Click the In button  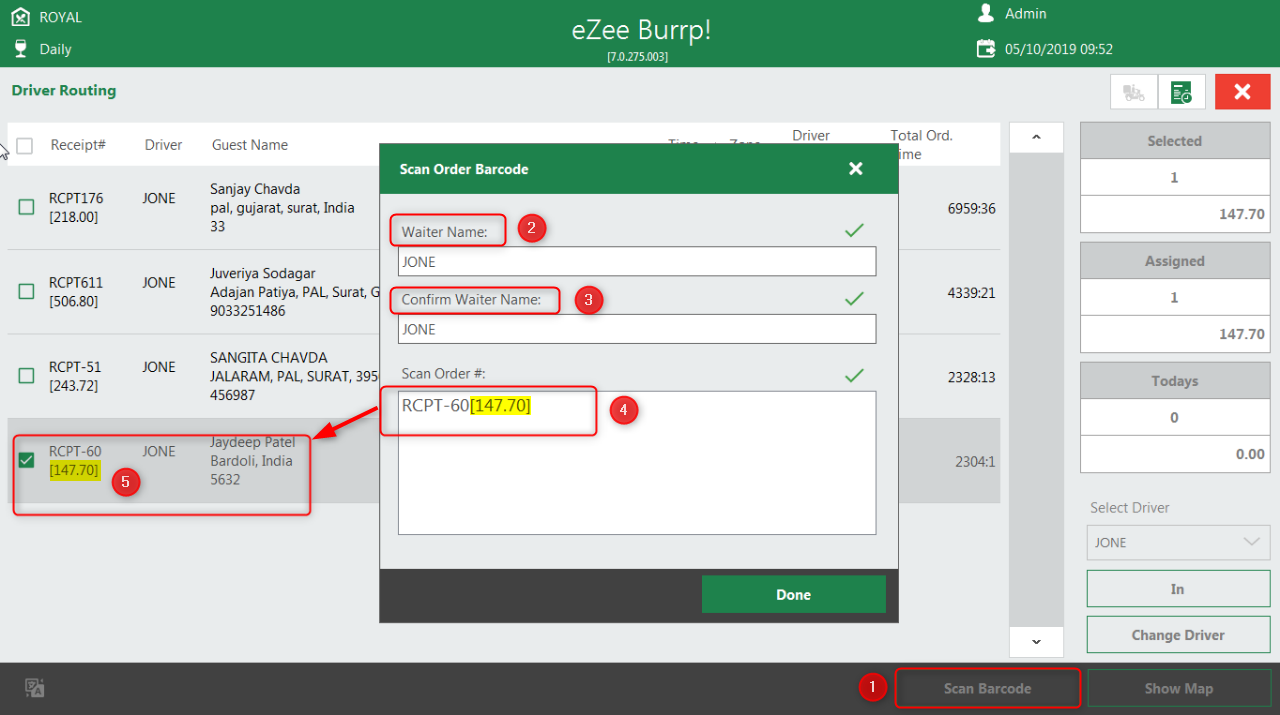[1177, 589]
